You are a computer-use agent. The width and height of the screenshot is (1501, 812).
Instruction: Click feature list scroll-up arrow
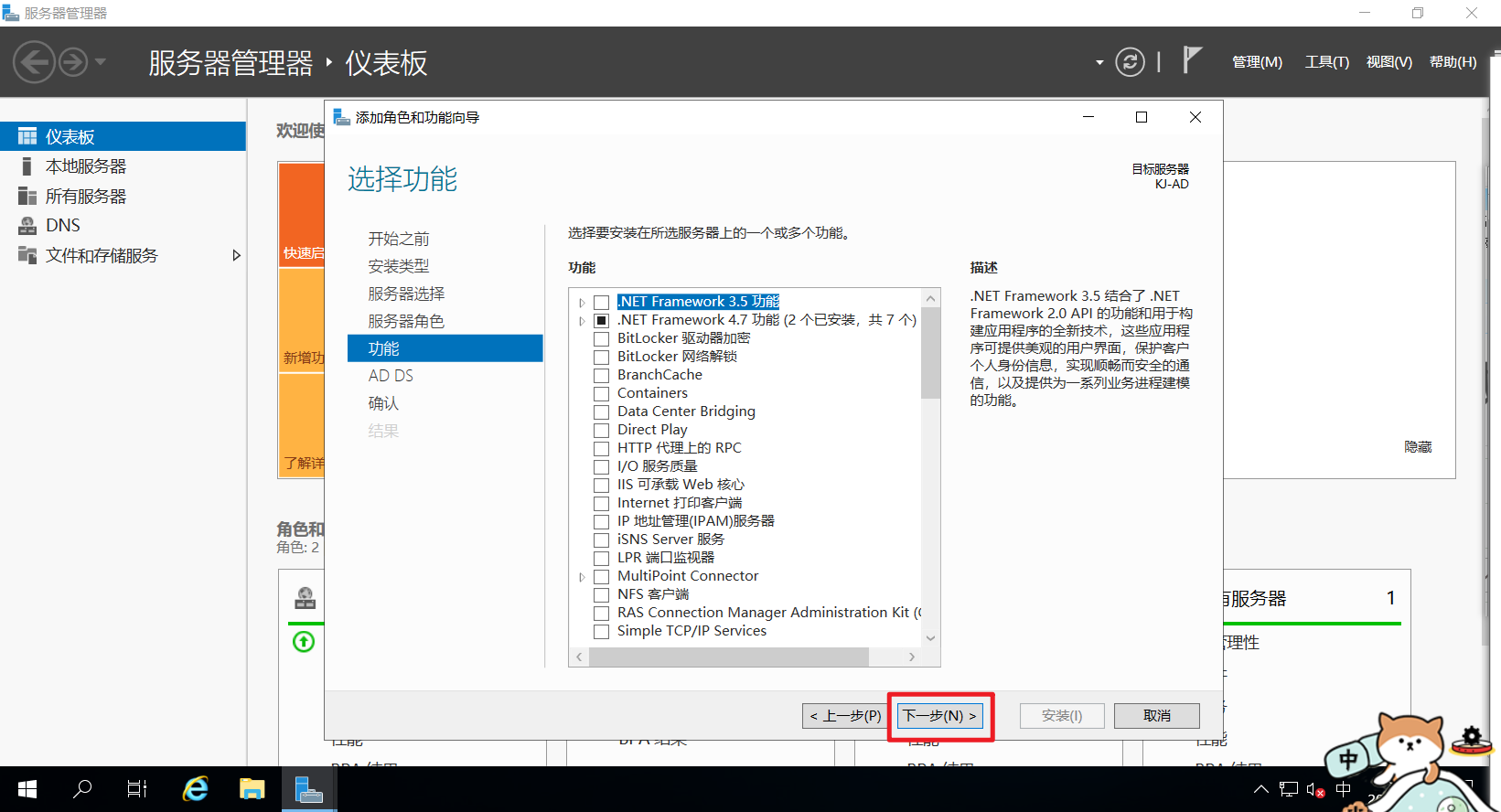[930, 298]
